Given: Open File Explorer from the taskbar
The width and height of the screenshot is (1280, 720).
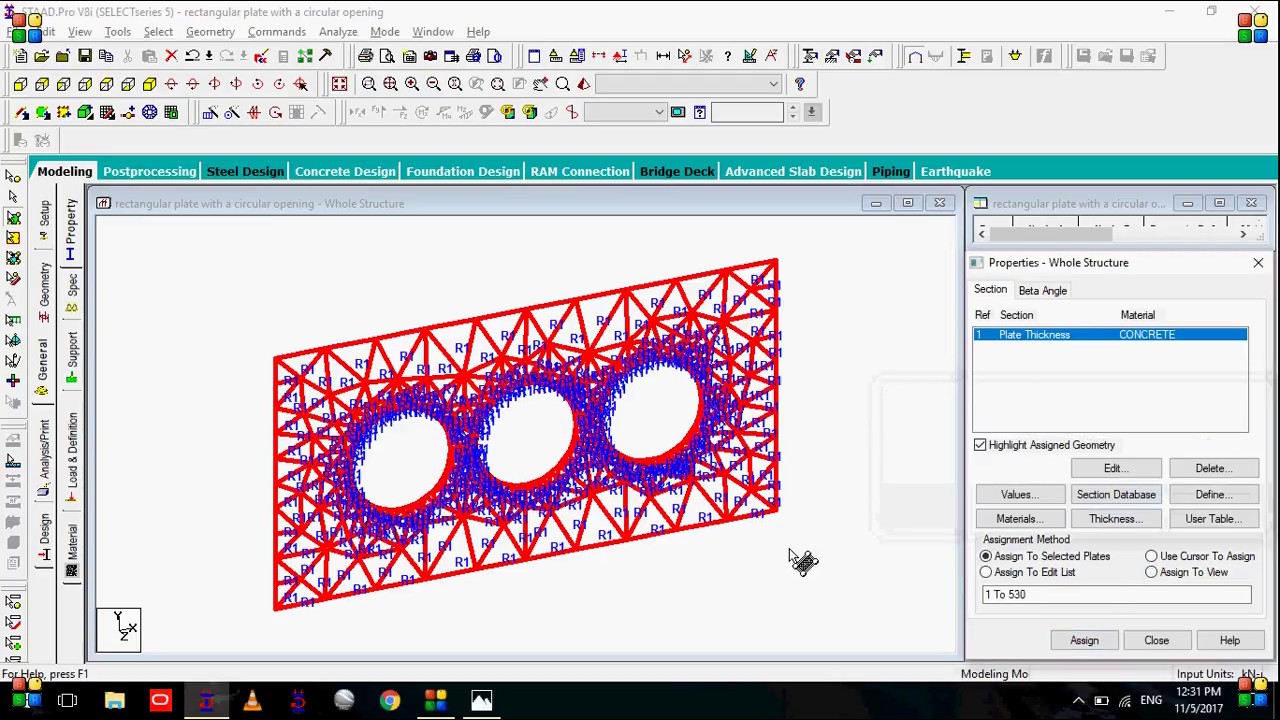Looking at the screenshot, I should click(114, 701).
